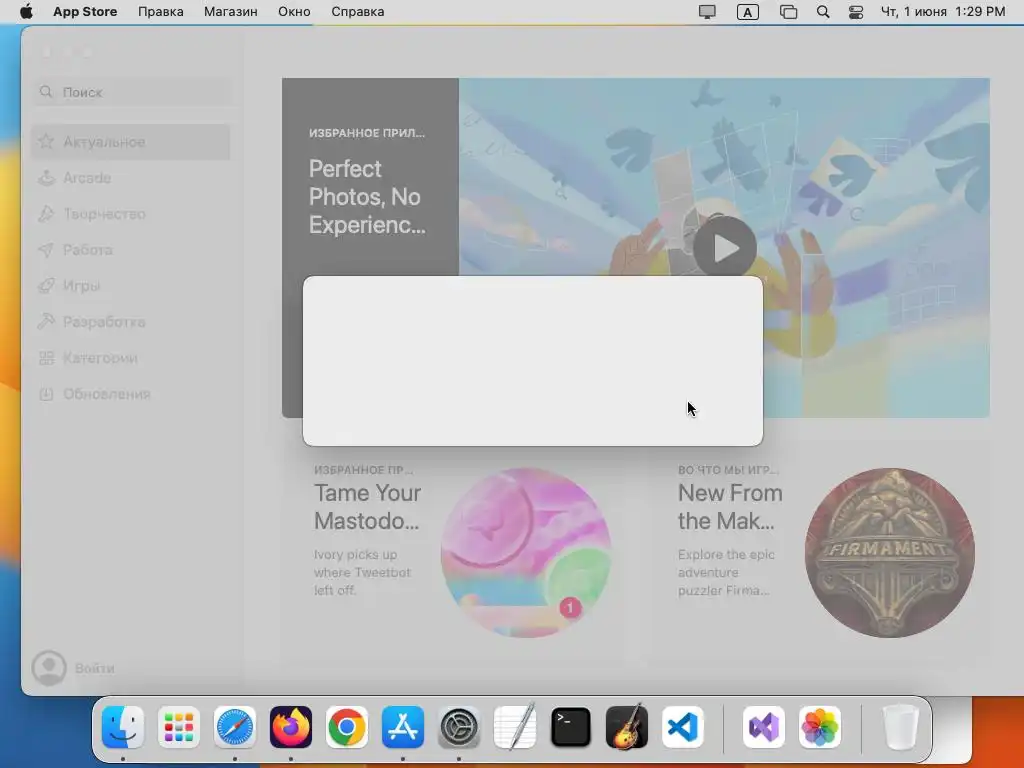Click the Творчество brush icon
Screen dimensions: 1024x768
coord(46,214)
